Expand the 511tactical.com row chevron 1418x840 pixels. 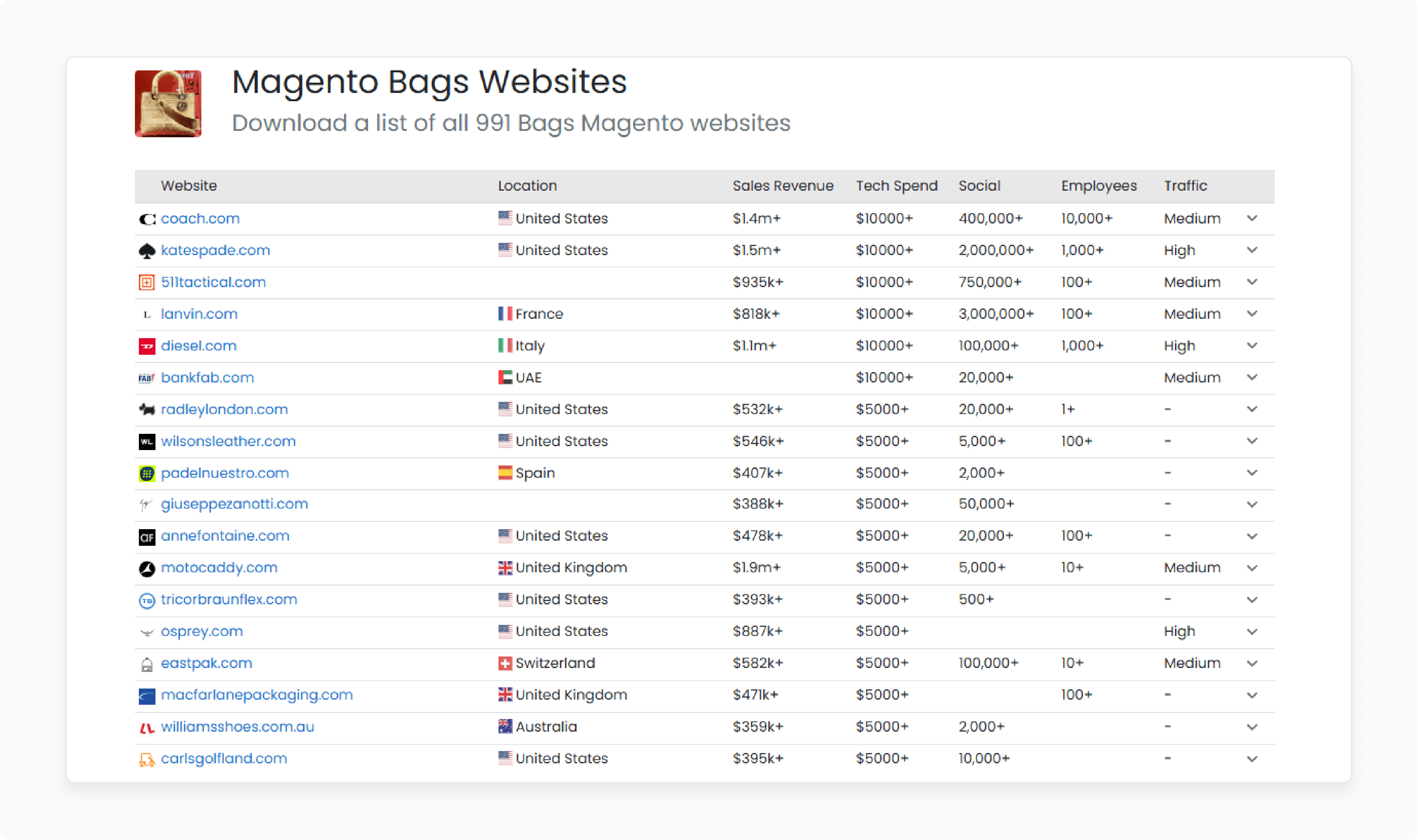tap(1252, 282)
